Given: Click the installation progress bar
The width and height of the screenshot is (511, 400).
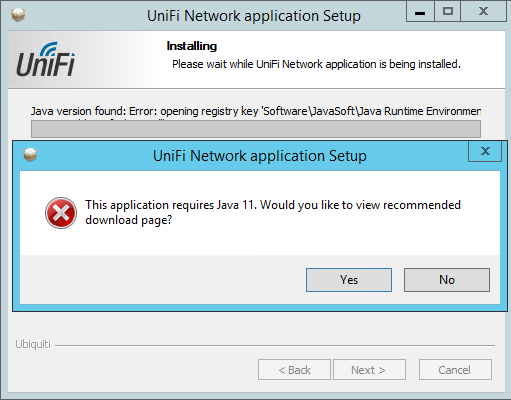Looking at the screenshot, I should click(x=256, y=129).
